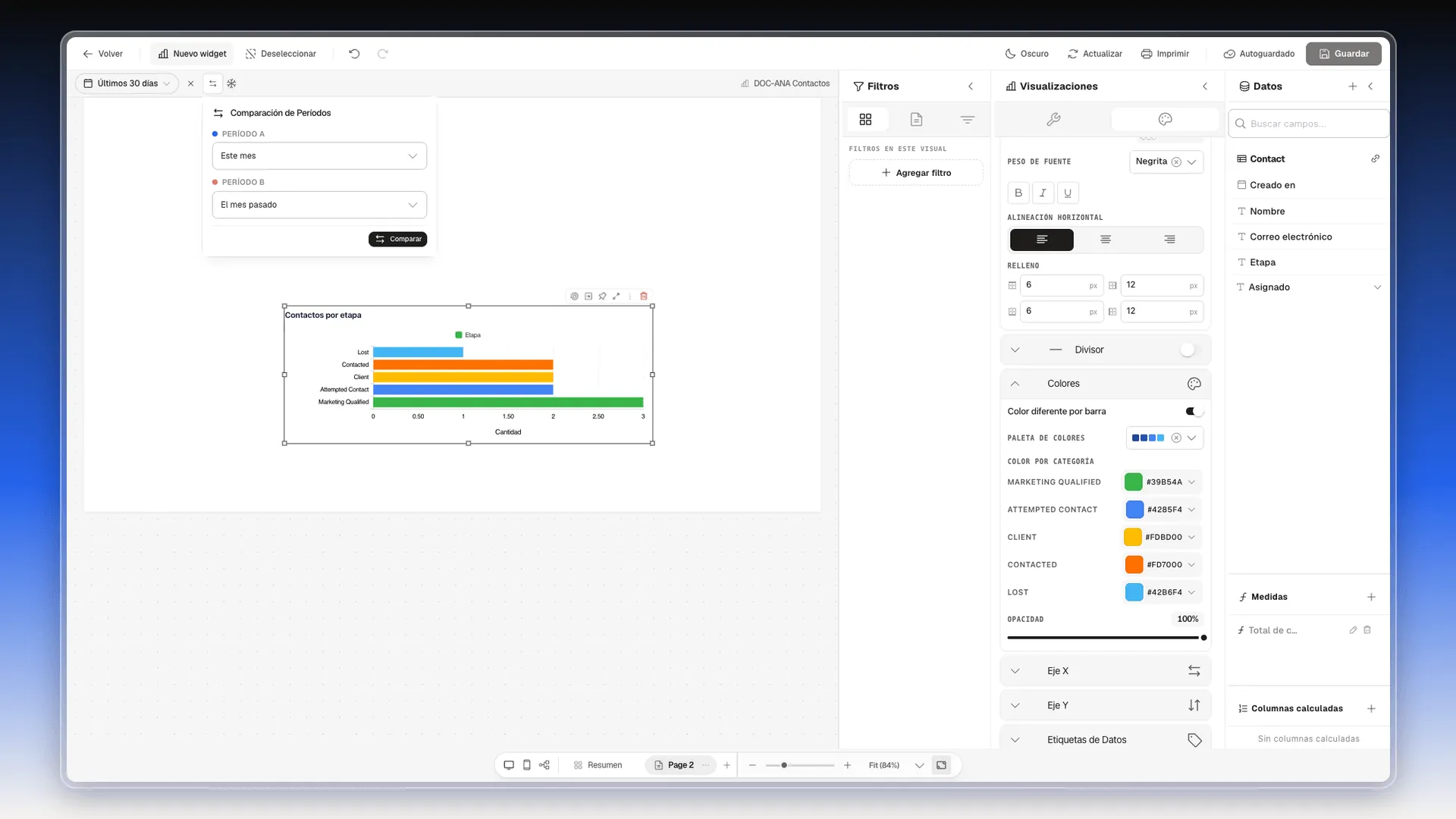Click Nuevo widget button
1456x819 pixels.
(x=192, y=54)
